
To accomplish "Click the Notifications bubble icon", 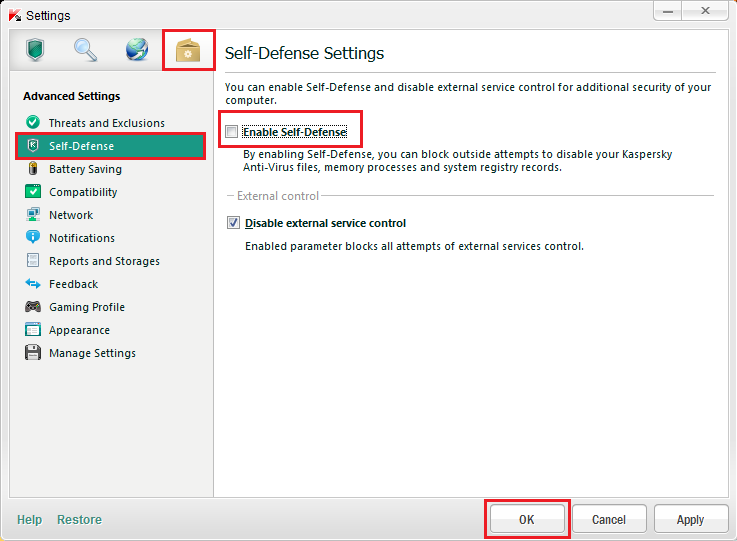I will (33, 237).
